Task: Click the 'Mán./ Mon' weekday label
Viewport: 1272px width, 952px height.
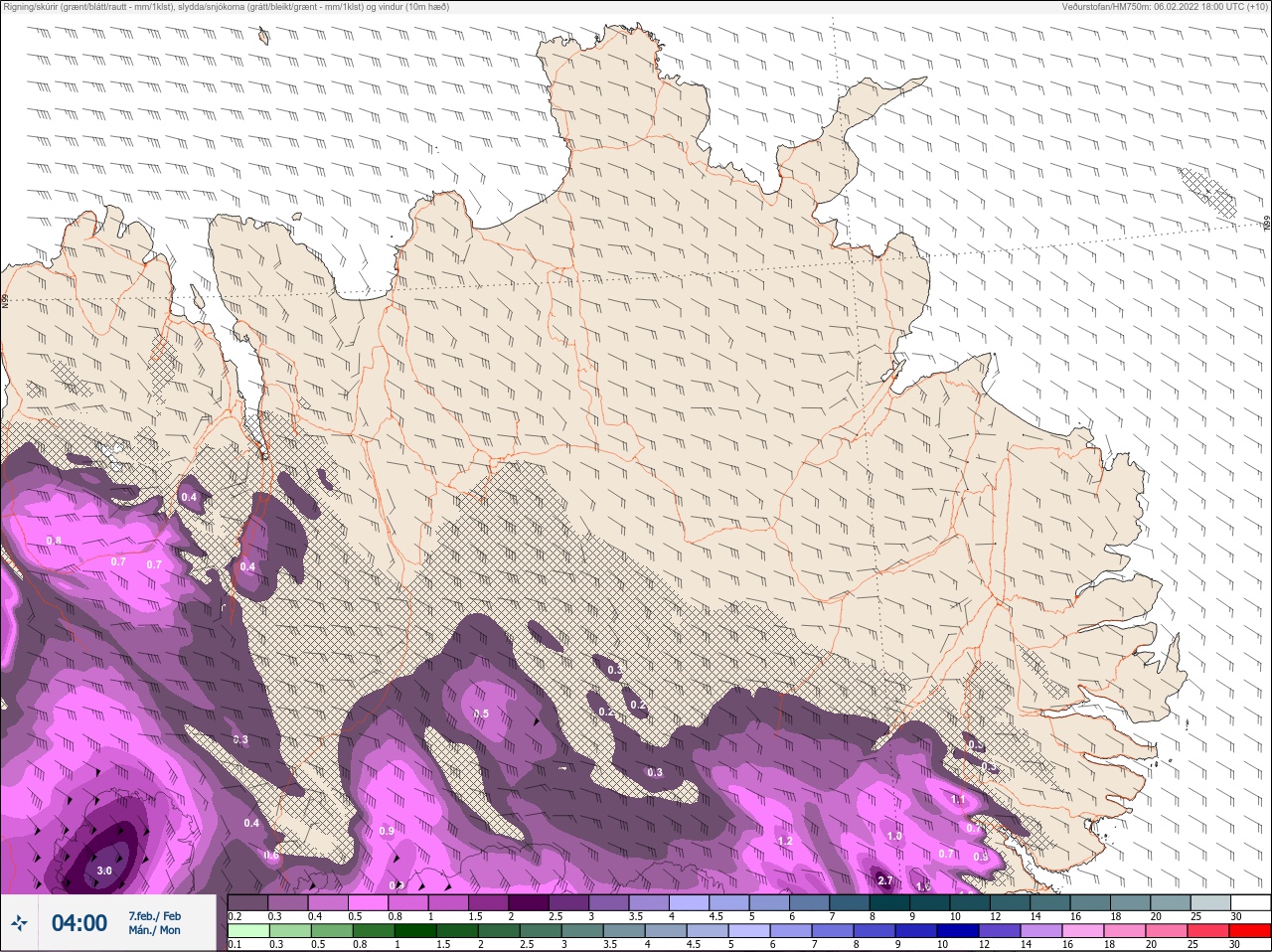Action: tap(155, 930)
